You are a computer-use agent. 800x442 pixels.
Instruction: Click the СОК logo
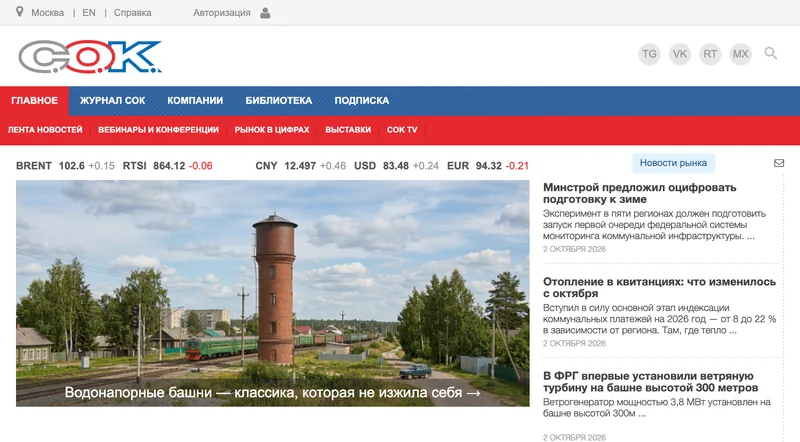pos(90,57)
